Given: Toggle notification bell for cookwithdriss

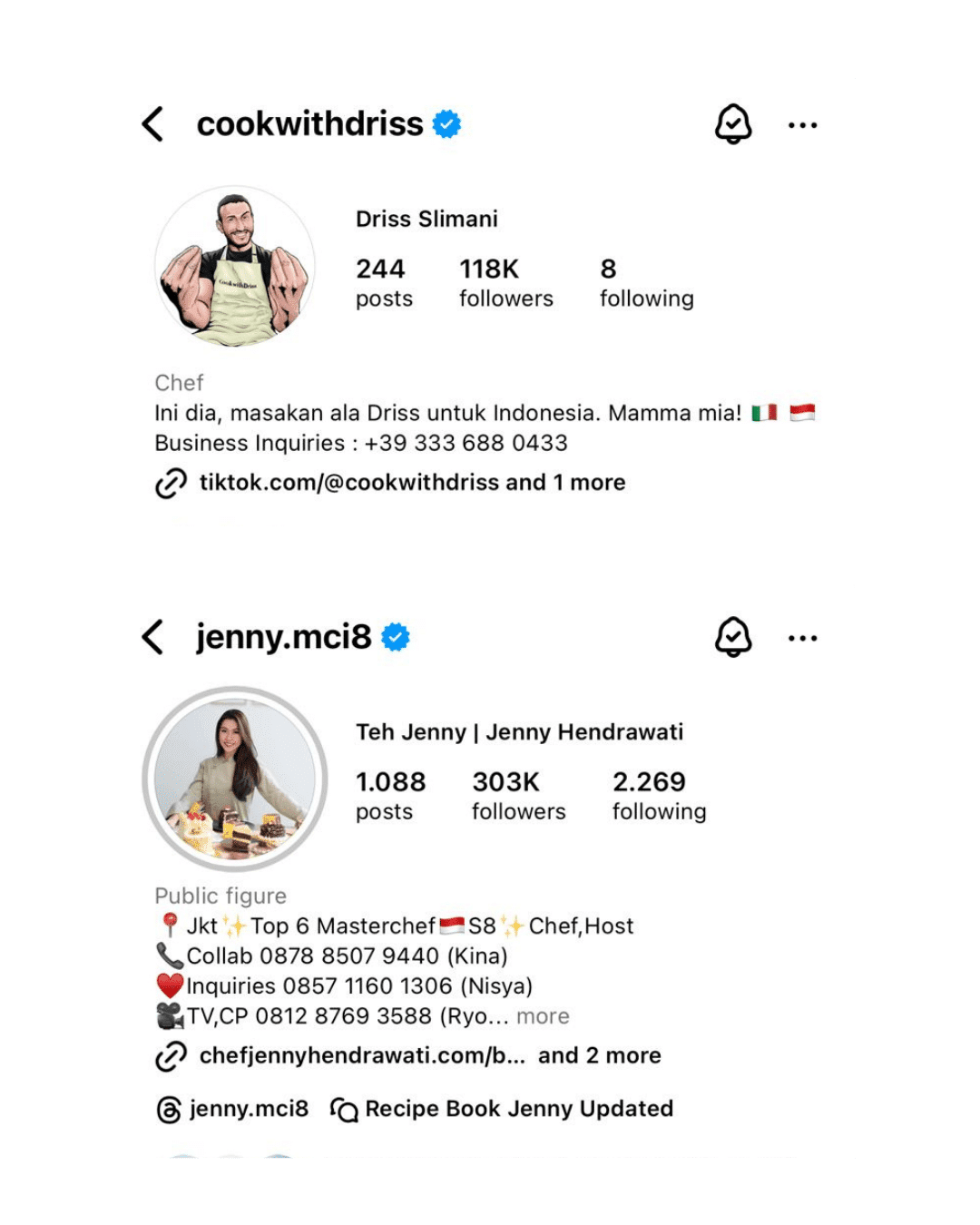Looking at the screenshot, I should (x=733, y=124).
